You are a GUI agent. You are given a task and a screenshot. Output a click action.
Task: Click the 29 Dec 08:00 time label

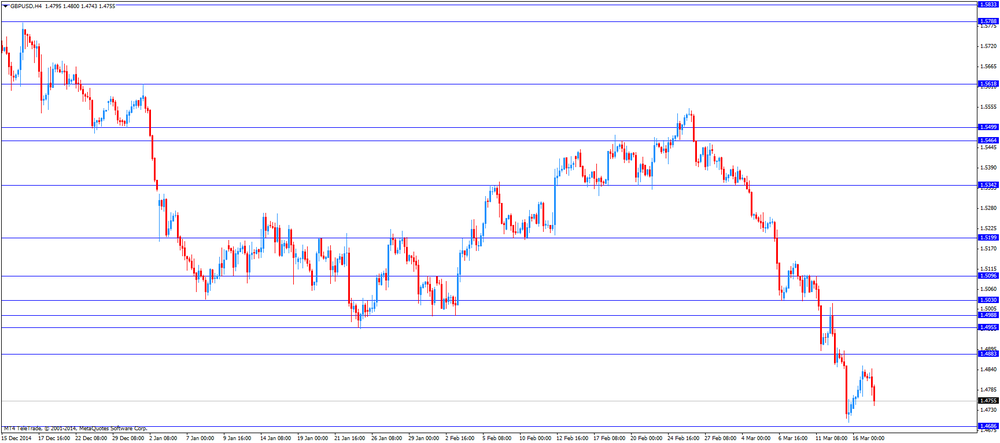(130, 439)
